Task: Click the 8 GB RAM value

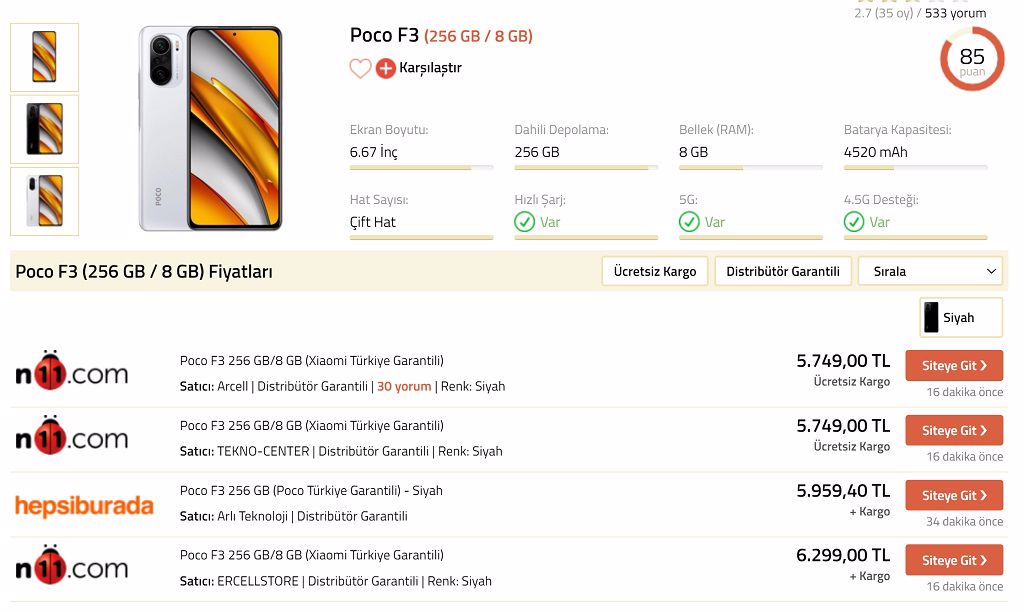Action: click(694, 152)
